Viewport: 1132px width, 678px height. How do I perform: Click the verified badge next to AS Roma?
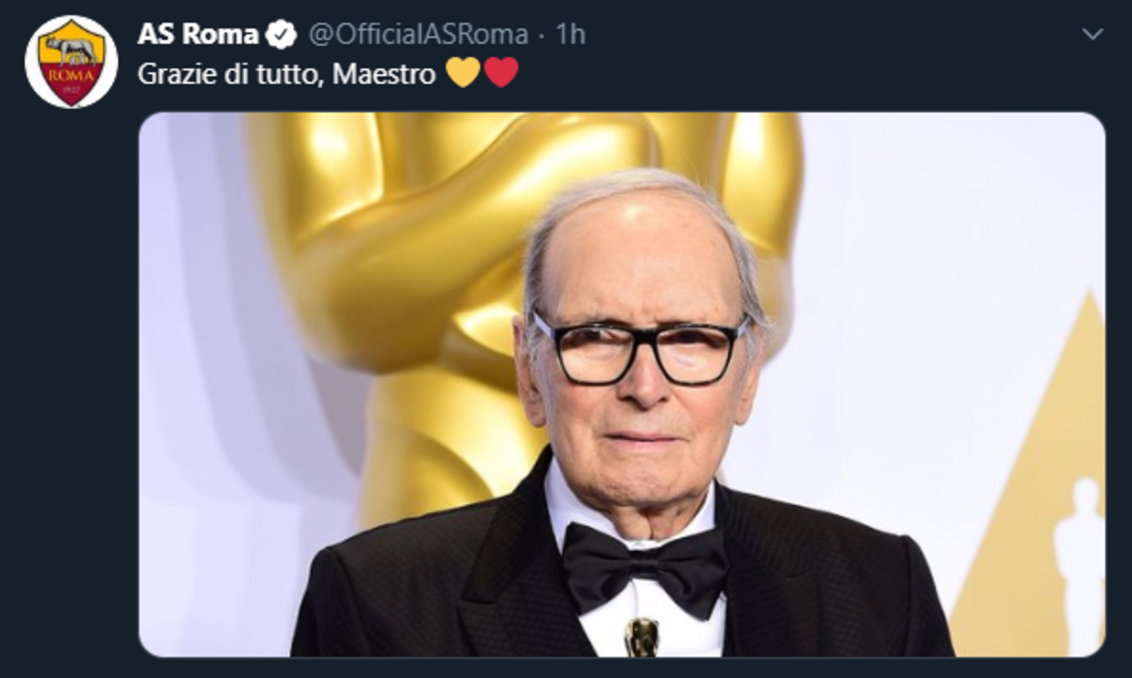281,35
